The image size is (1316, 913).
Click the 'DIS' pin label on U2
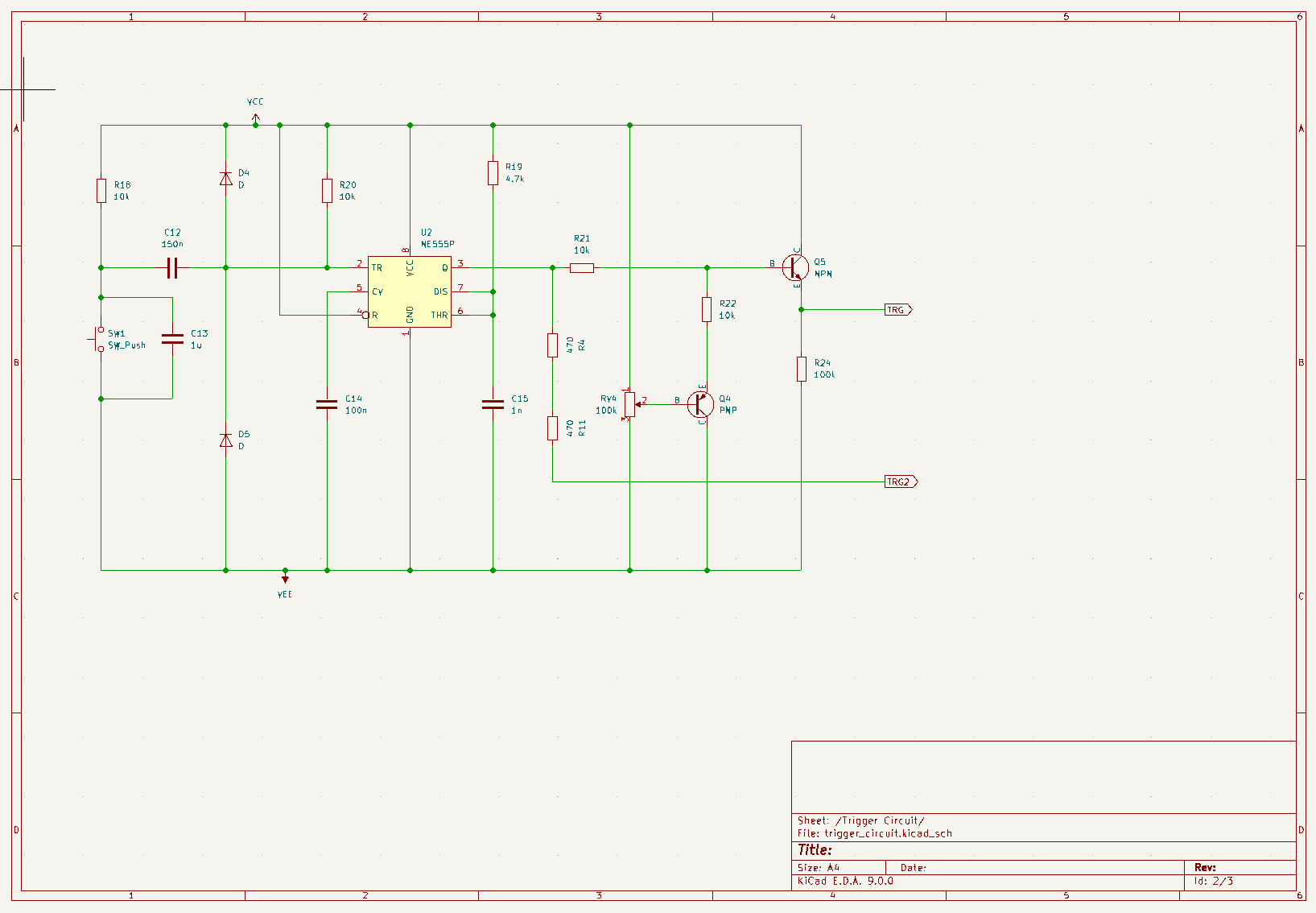[x=441, y=291]
